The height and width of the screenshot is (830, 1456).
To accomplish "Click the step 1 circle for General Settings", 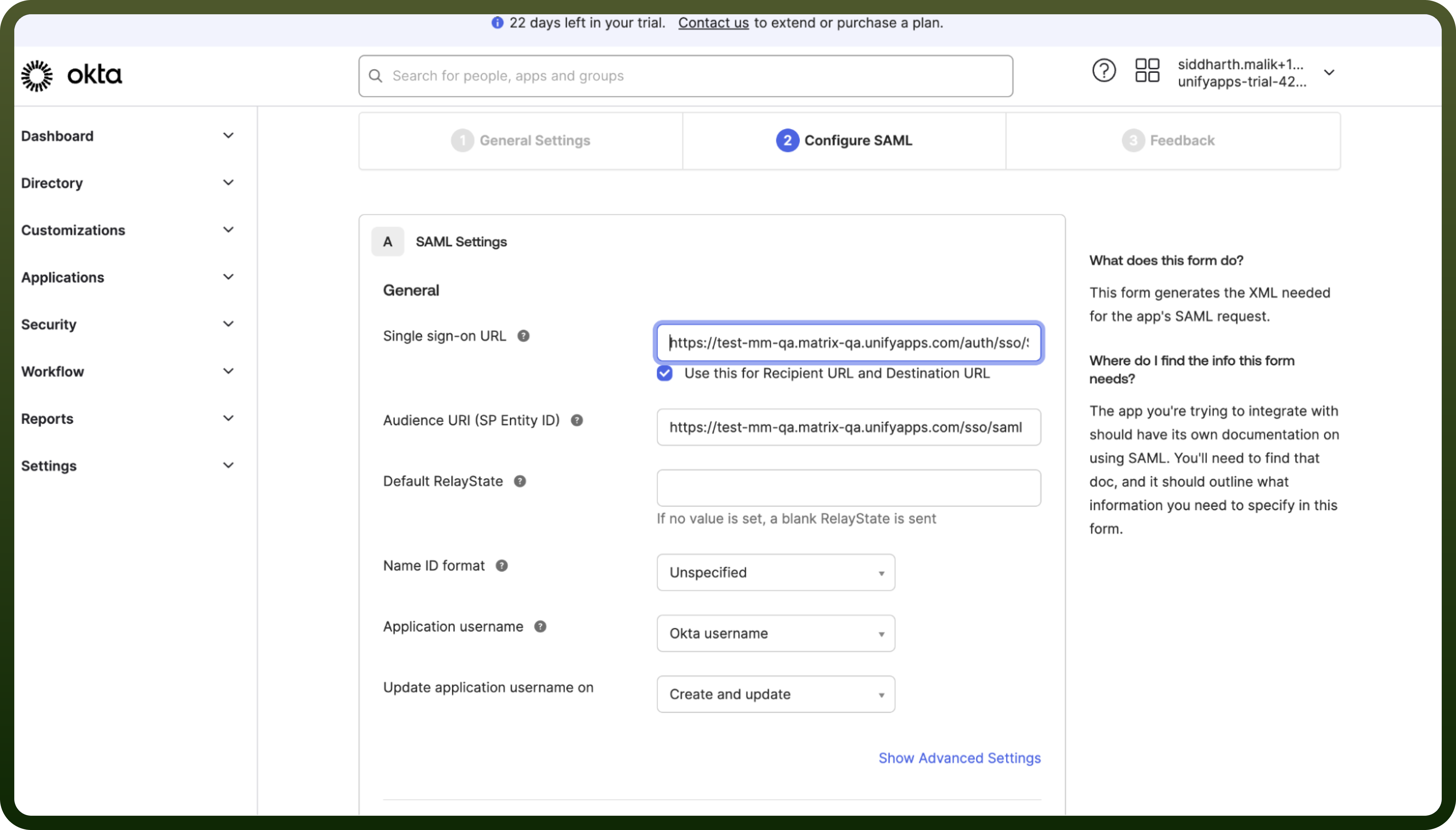I will [x=462, y=140].
